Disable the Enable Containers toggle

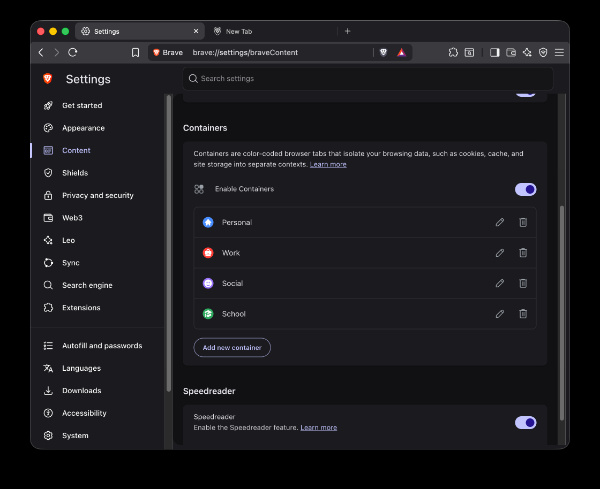[525, 189]
